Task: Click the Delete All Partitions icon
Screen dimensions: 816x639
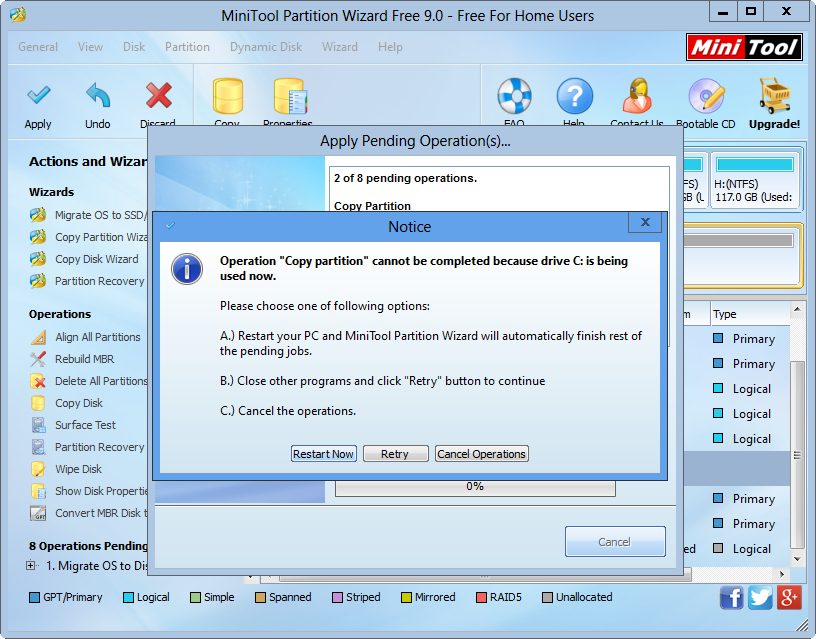Action: click(x=38, y=381)
